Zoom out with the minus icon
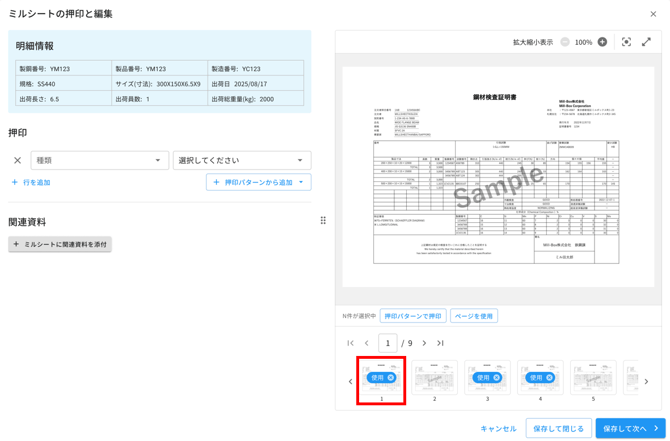 (565, 42)
